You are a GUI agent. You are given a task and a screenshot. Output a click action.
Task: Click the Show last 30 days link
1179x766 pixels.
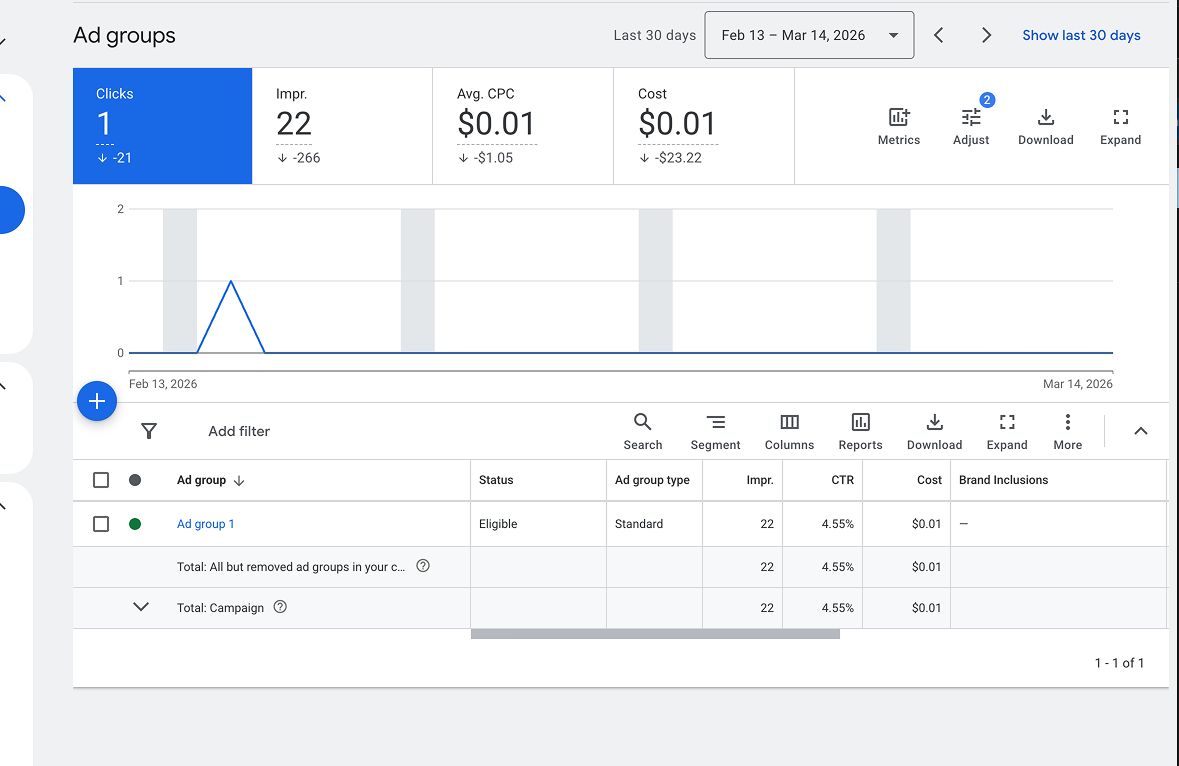1081,35
